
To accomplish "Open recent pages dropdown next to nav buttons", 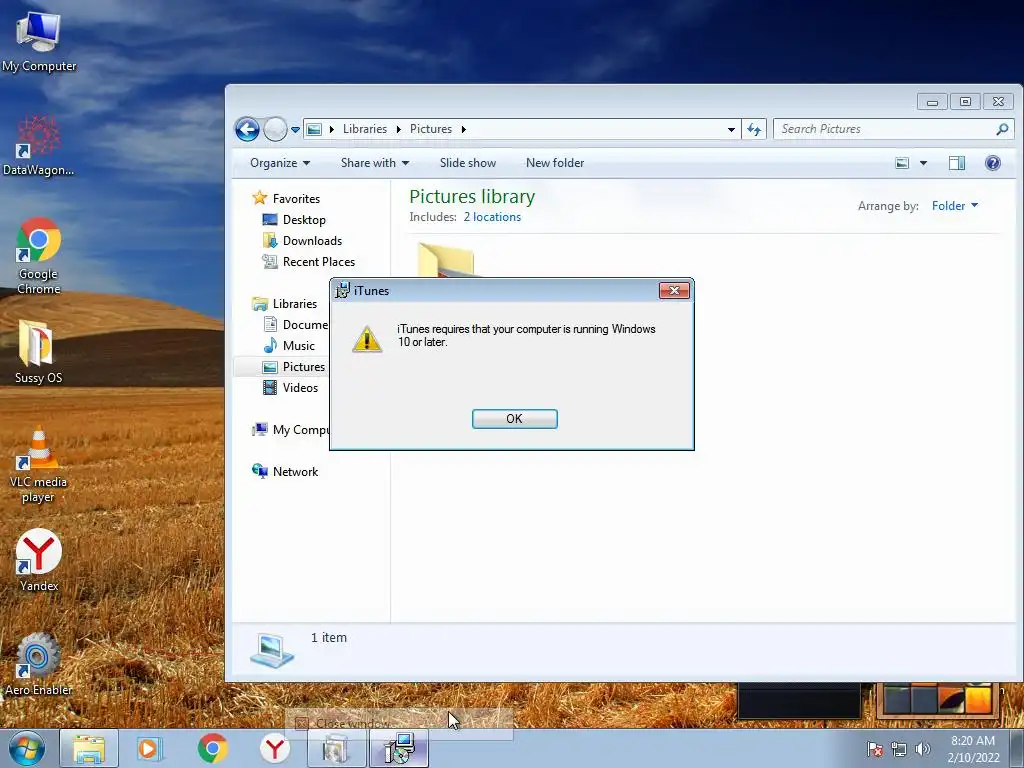I will (295, 129).
